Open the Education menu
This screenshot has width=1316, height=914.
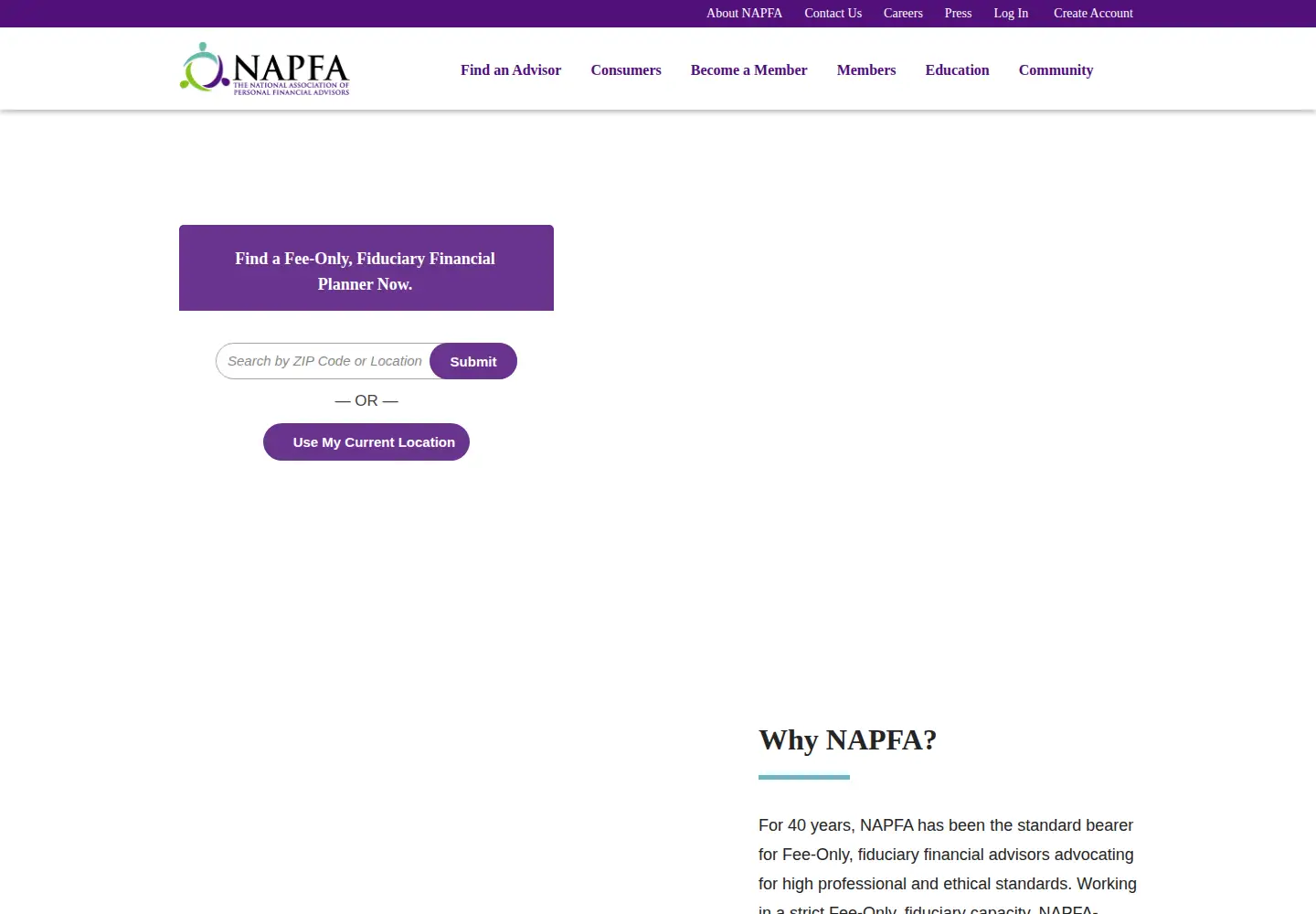957,70
